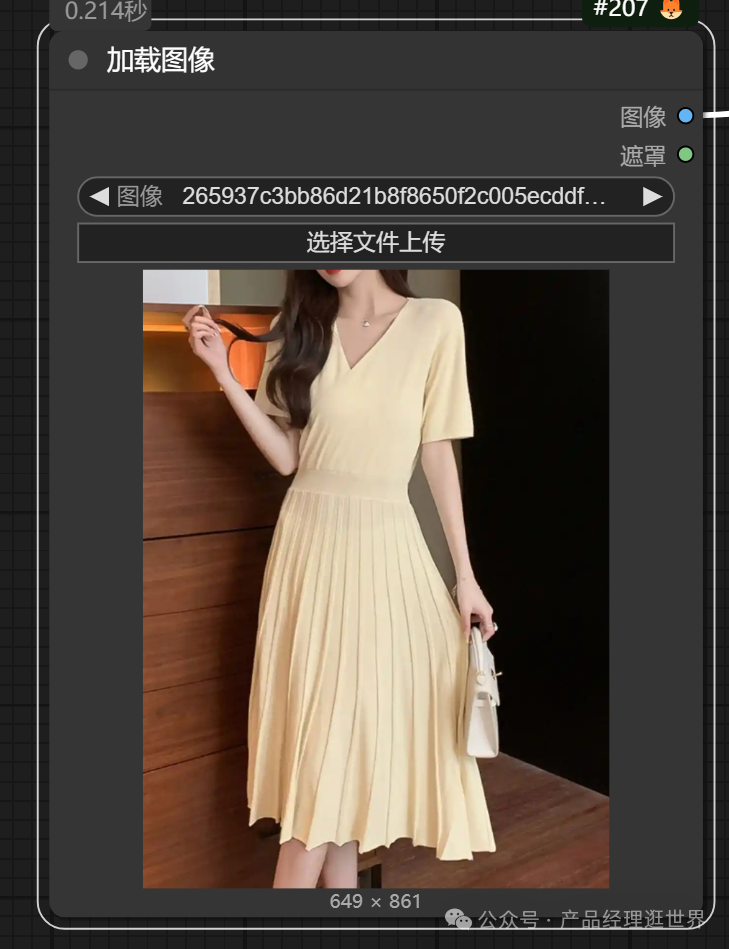Click the 遮罩 output label

pos(642,156)
